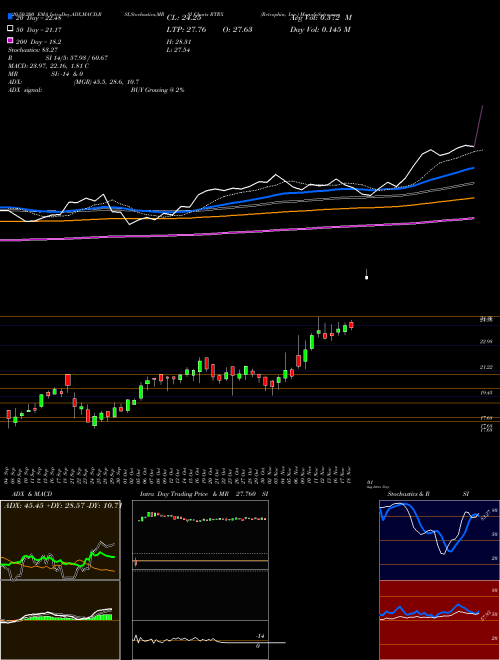Open the intraday MR line panel

tap(200, 640)
